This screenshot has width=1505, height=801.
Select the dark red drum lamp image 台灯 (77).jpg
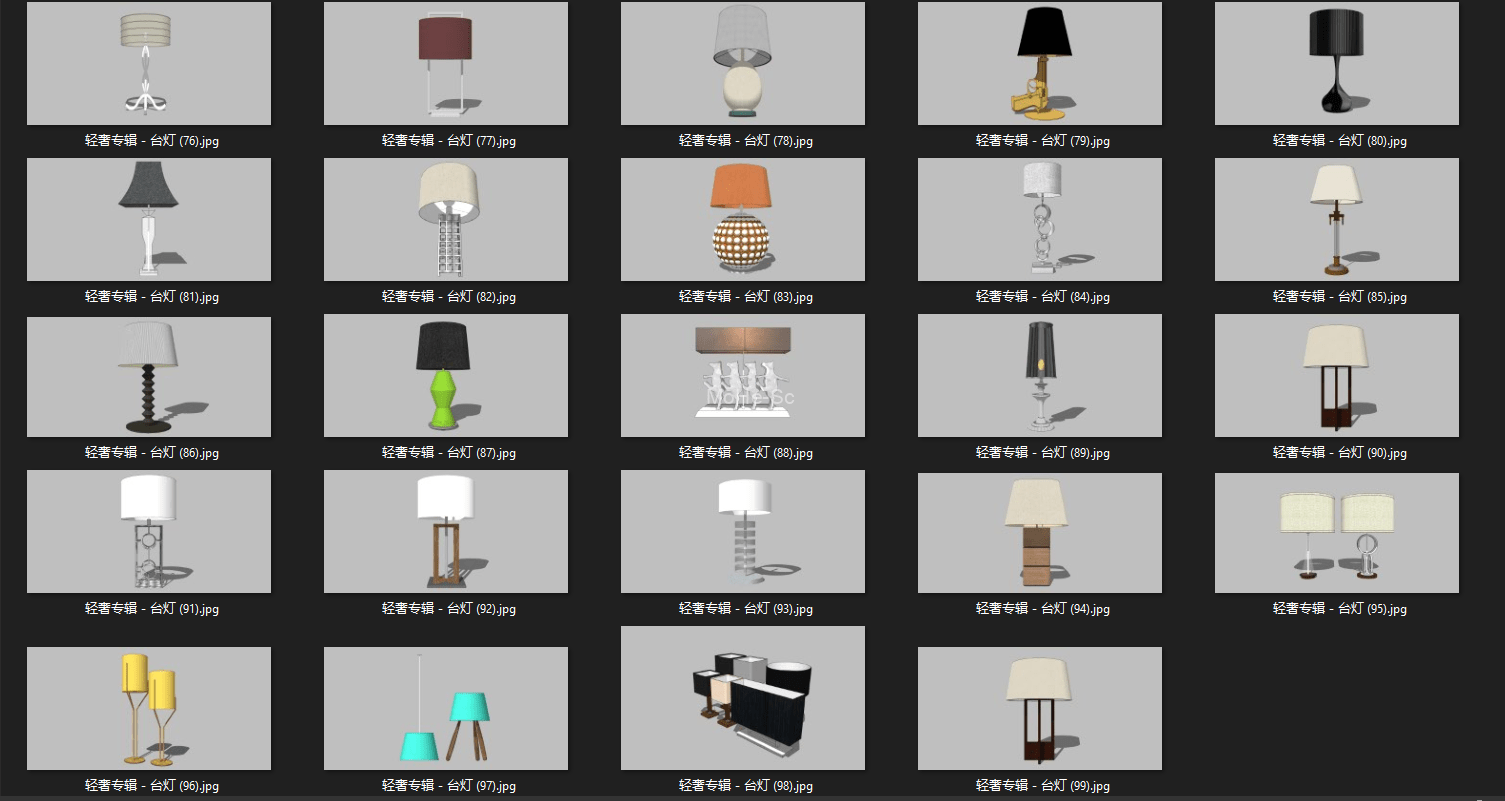[445, 62]
